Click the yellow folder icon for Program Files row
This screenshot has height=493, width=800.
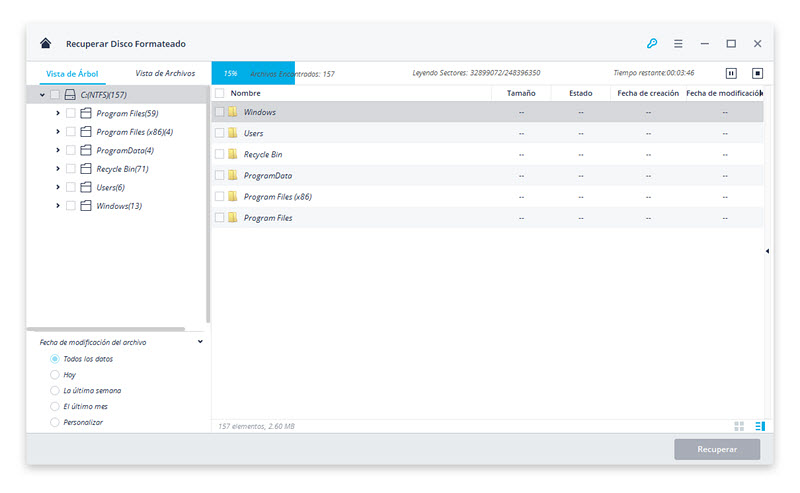pos(233,217)
